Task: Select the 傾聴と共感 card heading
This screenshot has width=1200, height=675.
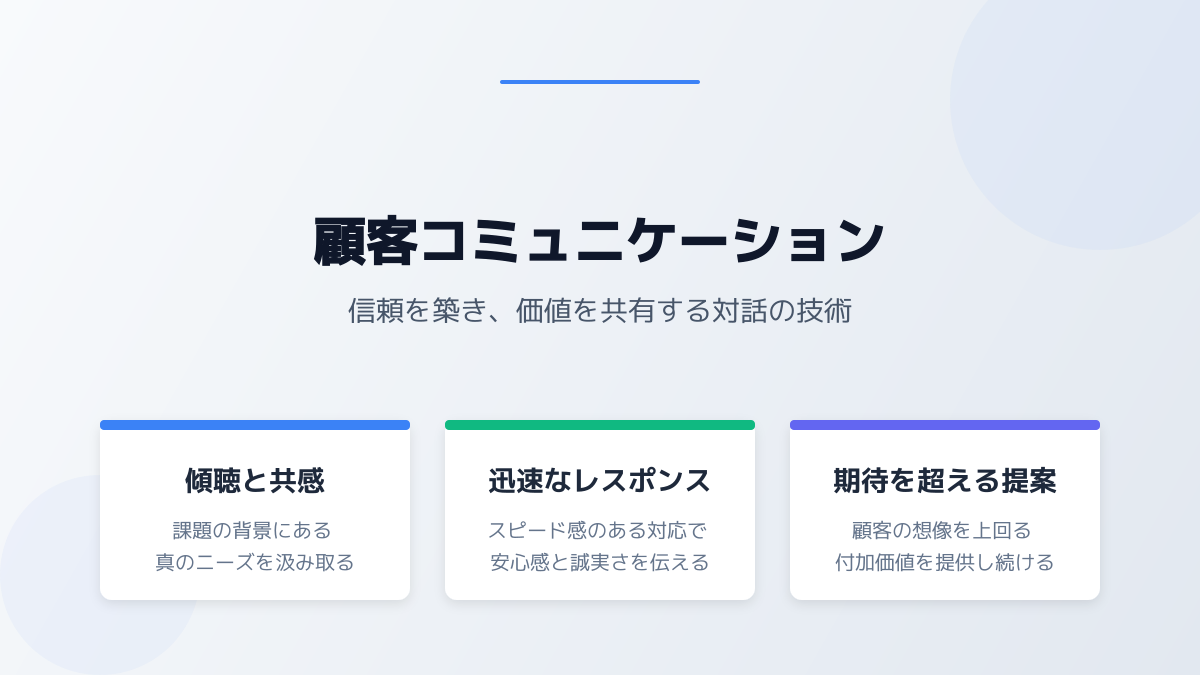Action: coord(255,481)
